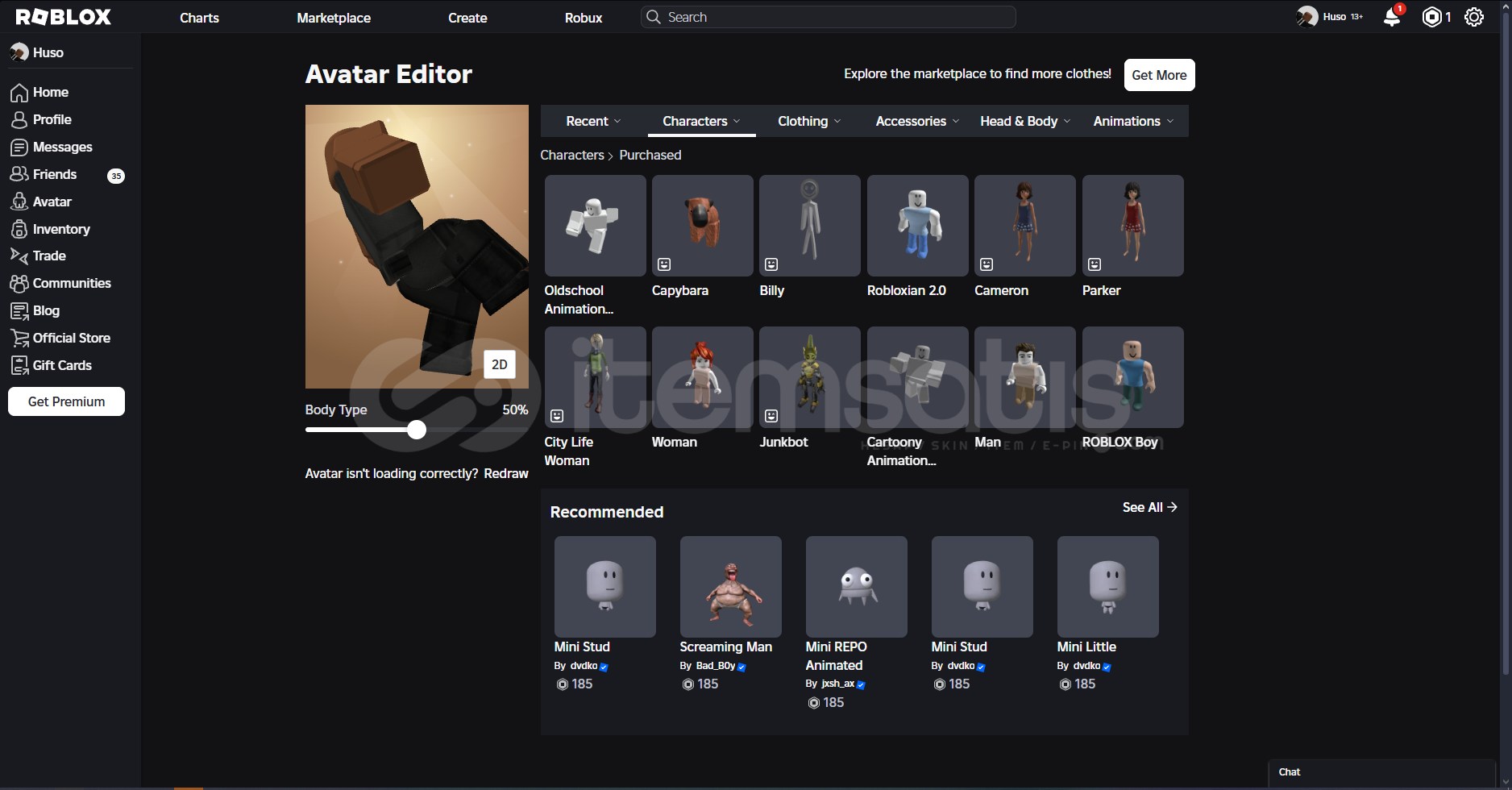Open the Screaming Man recommended item
1512x790 pixels.
click(x=730, y=587)
